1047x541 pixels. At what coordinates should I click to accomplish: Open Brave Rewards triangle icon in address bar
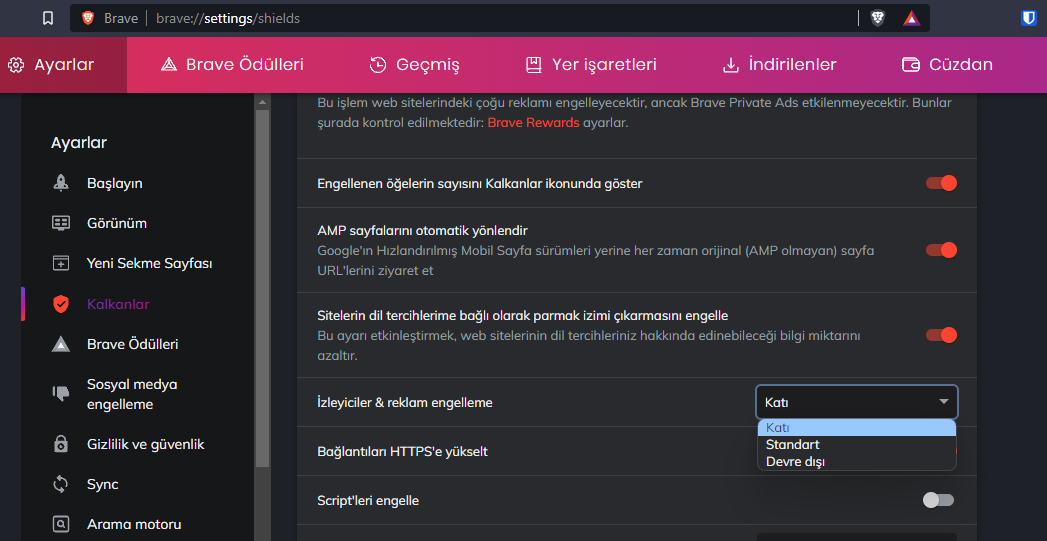911,19
